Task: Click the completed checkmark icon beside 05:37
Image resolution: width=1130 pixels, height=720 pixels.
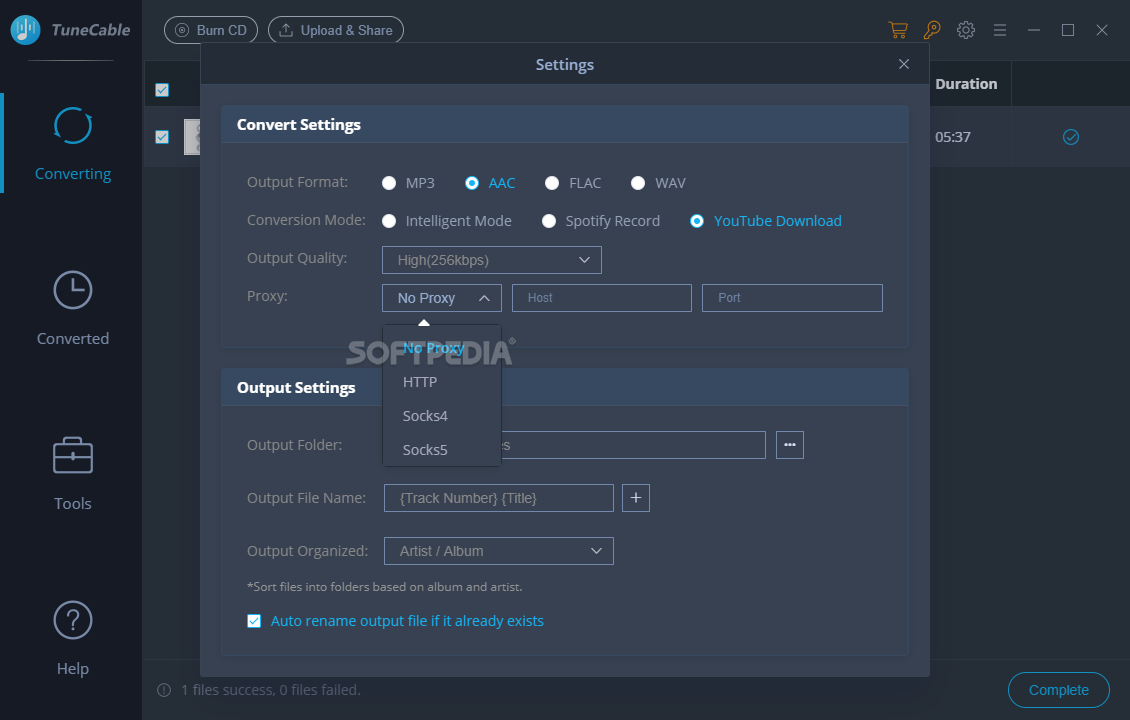Action: [1071, 137]
